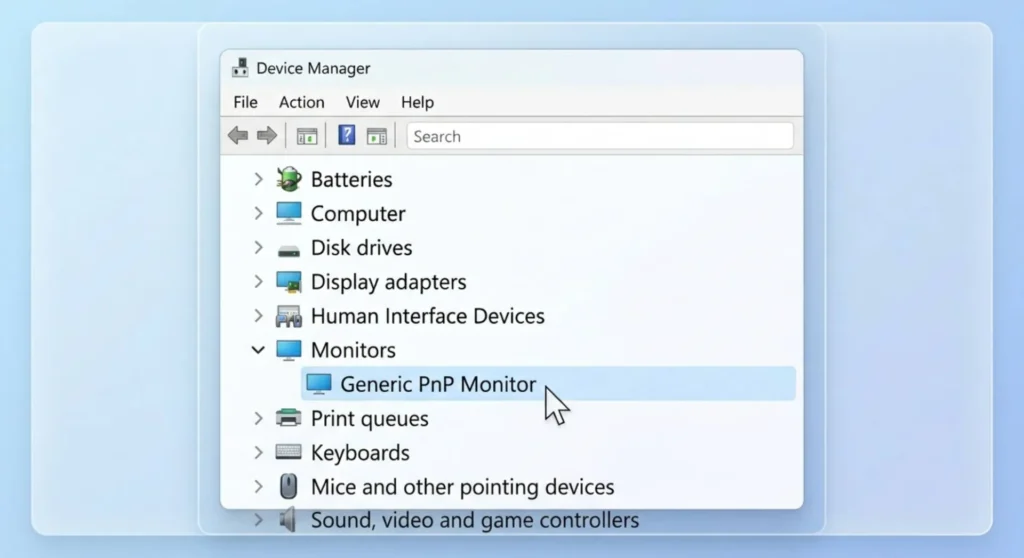This screenshot has height=558, width=1024.
Task: Select the Keyboards label
Action: click(x=360, y=453)
